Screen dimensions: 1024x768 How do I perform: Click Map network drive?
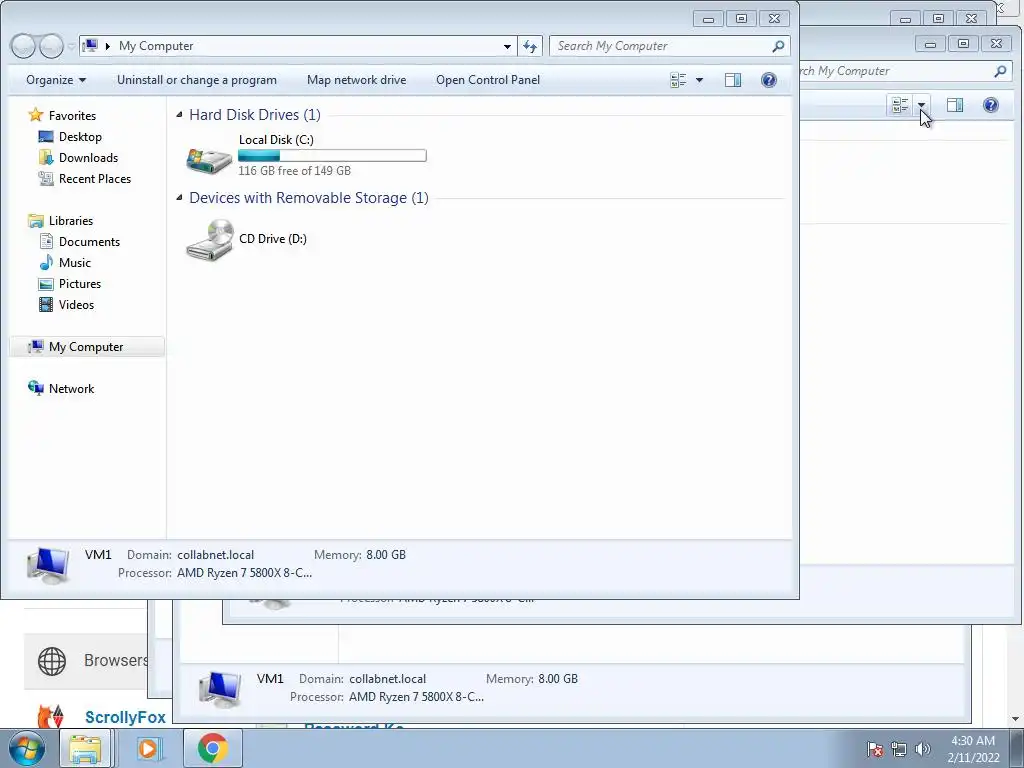(357, 80)
